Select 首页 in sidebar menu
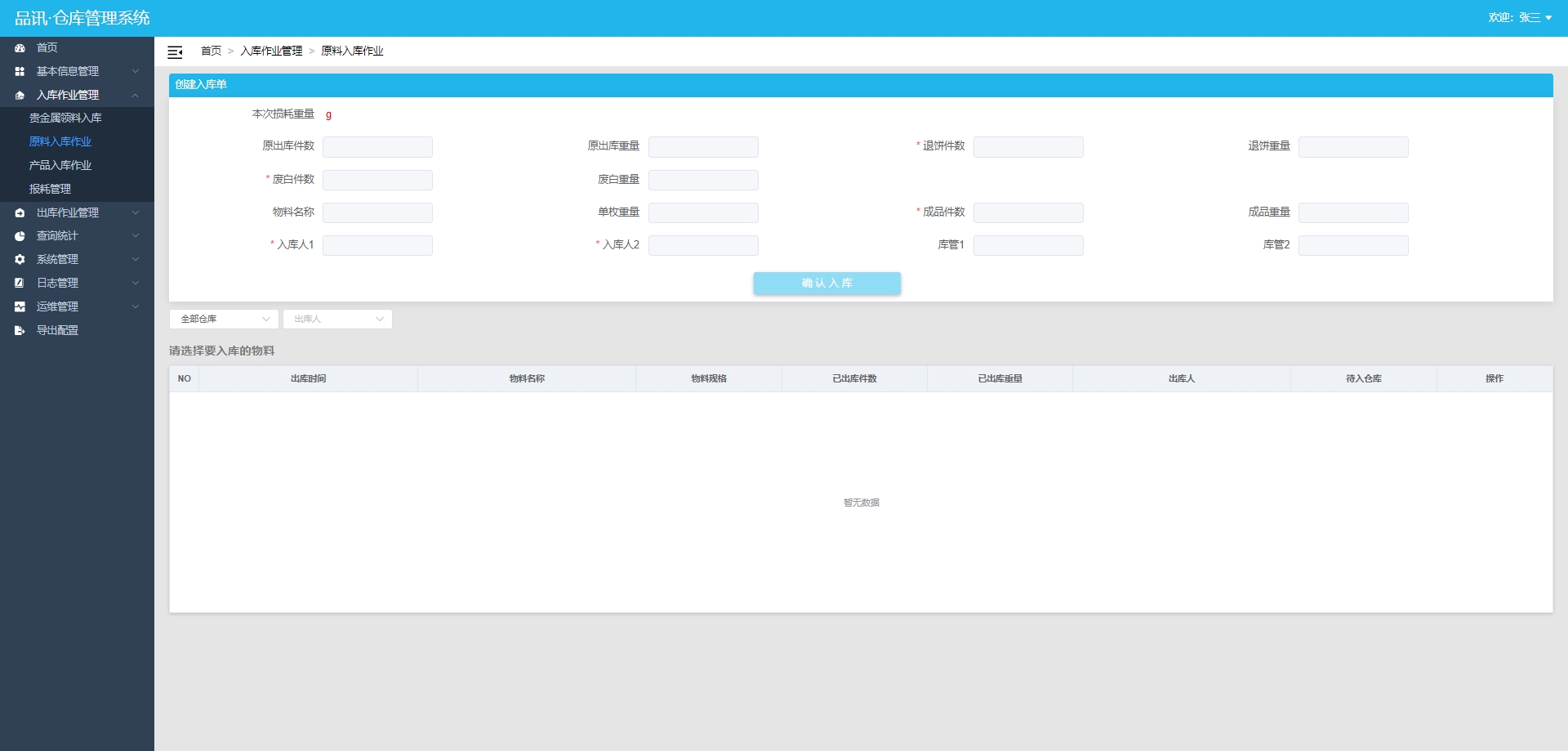The image size is (1568, 751). click(77, 48)
